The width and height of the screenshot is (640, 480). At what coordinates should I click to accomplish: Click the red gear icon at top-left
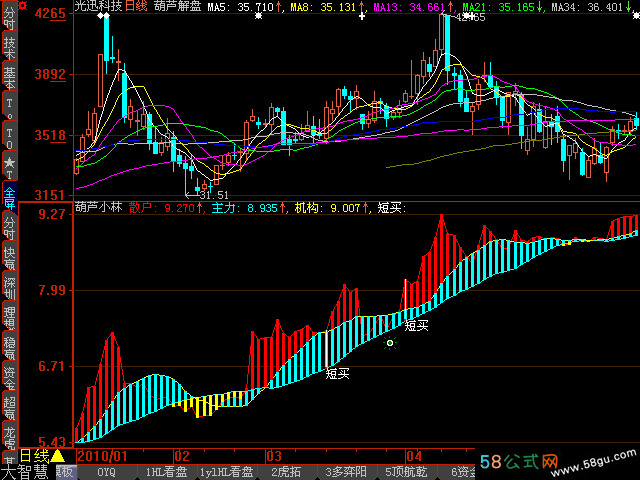click(9, 7)
